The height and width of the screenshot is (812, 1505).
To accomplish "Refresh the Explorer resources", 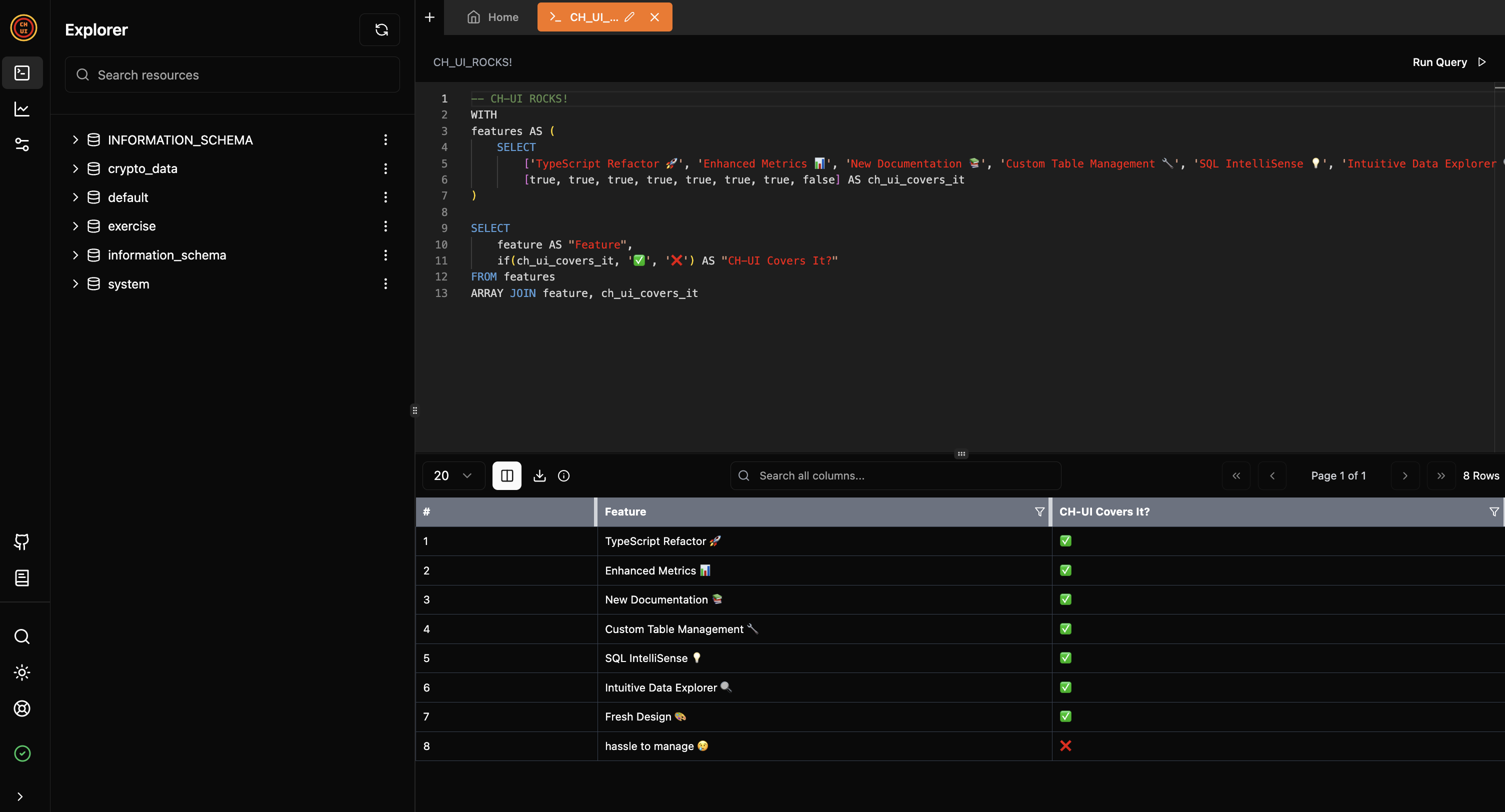I will [x=380, y=30].
